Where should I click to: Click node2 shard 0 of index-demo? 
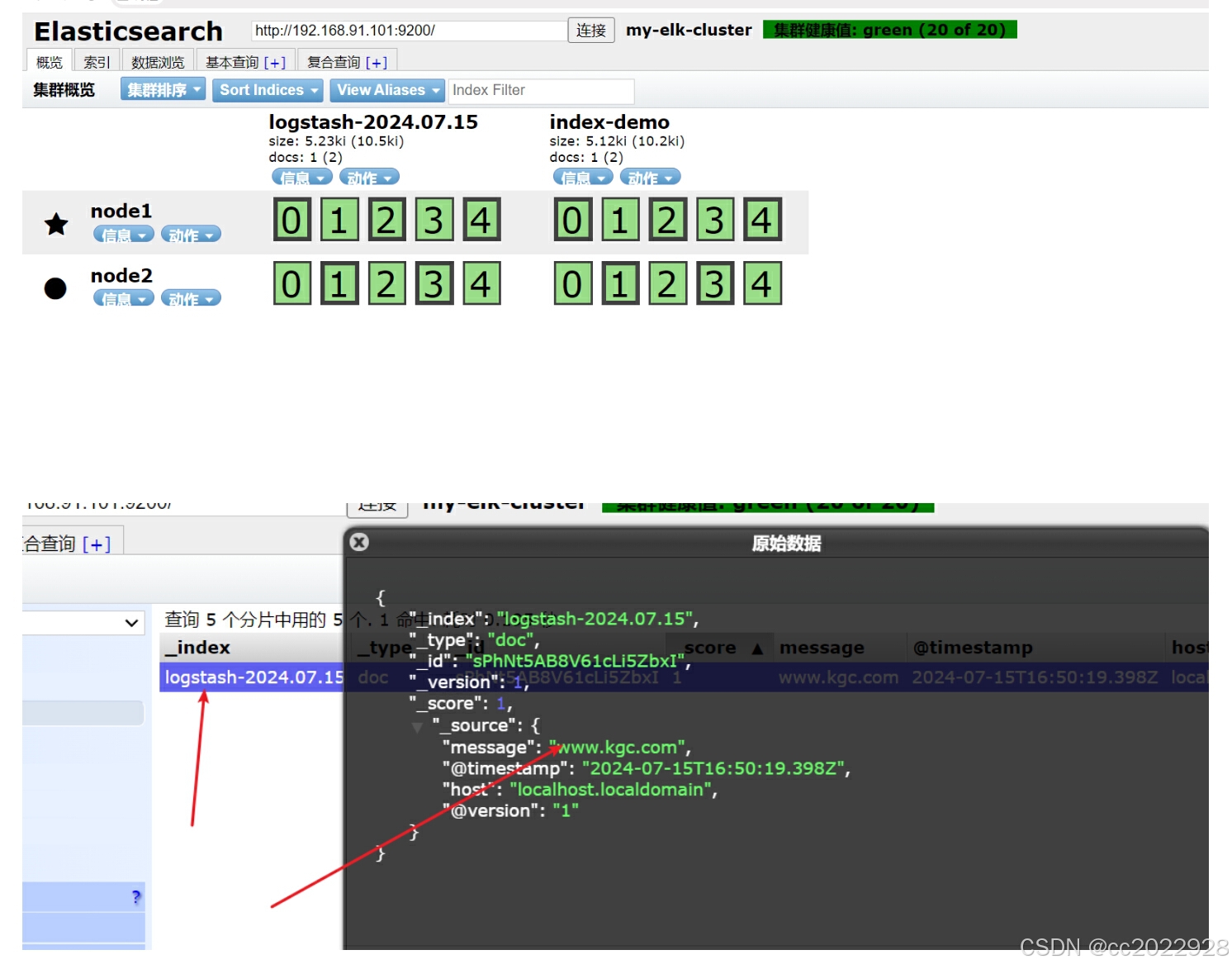[x=573, y=283]
